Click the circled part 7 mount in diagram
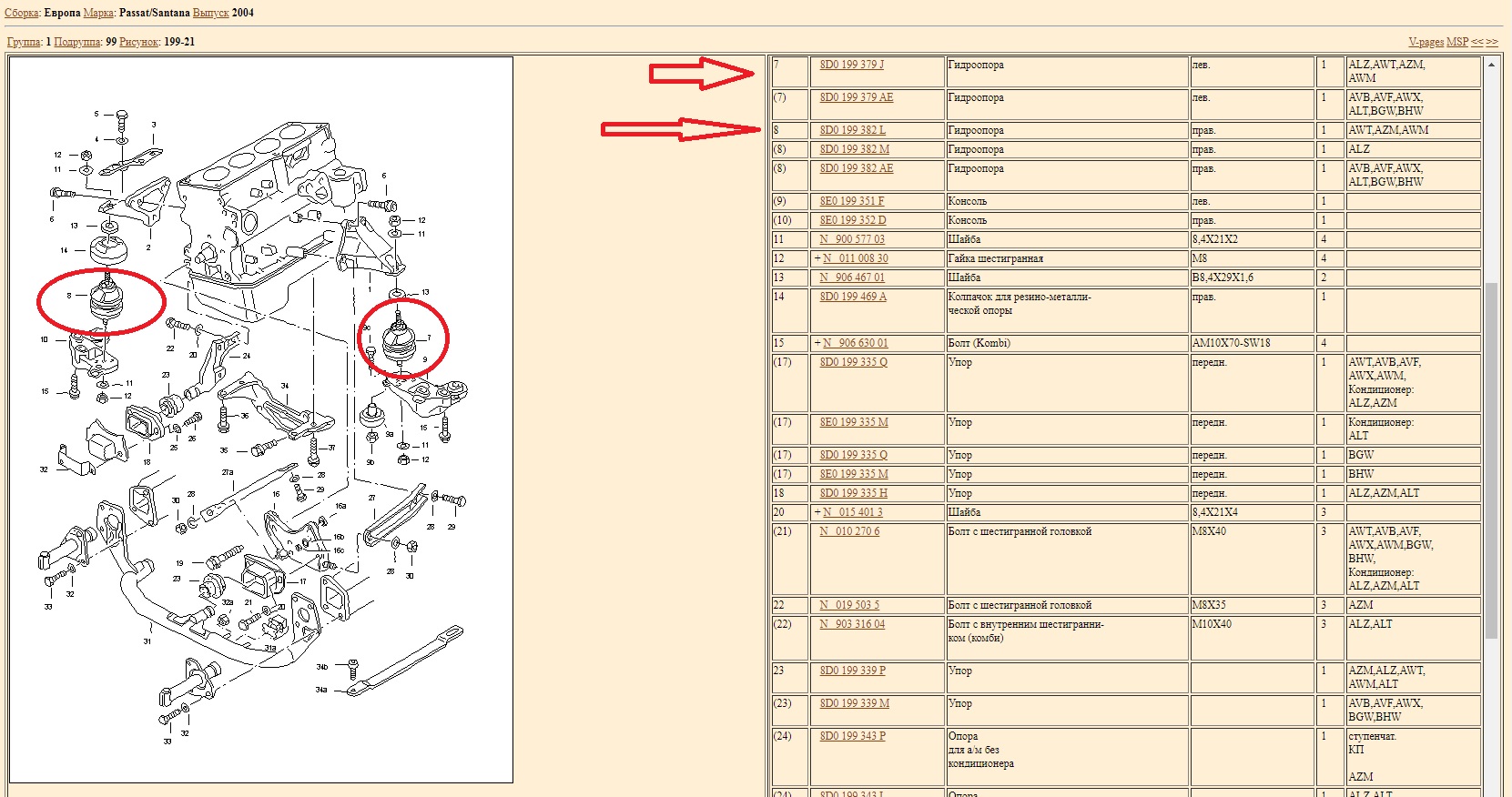Viewport: 1512px width, 797px height. click(399, 339)
